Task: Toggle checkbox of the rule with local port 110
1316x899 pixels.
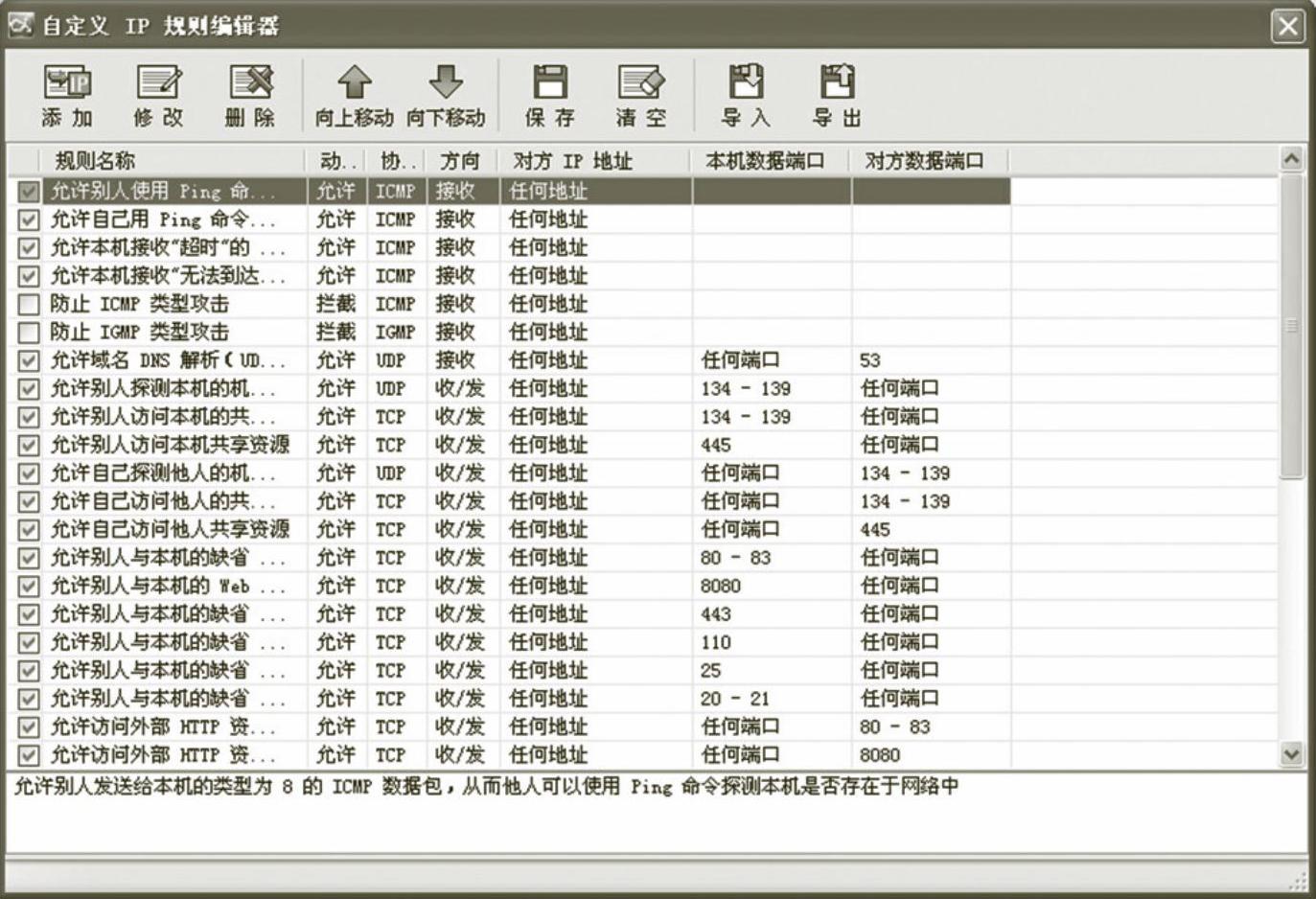Action: point(29,642)
